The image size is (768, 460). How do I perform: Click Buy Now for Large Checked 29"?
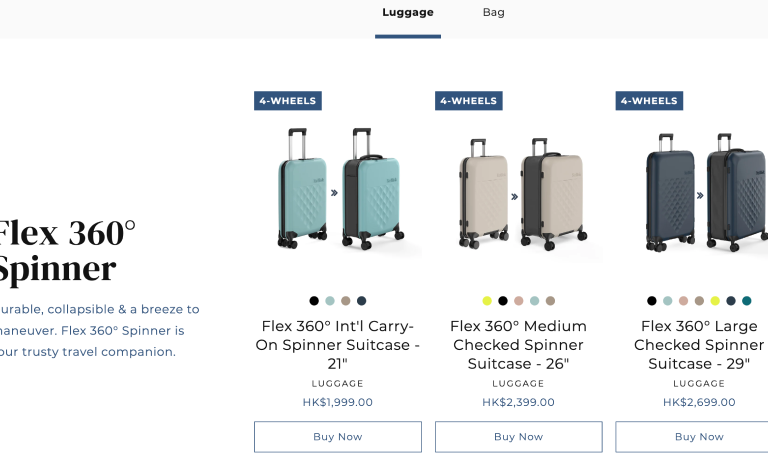click(699, 437)
